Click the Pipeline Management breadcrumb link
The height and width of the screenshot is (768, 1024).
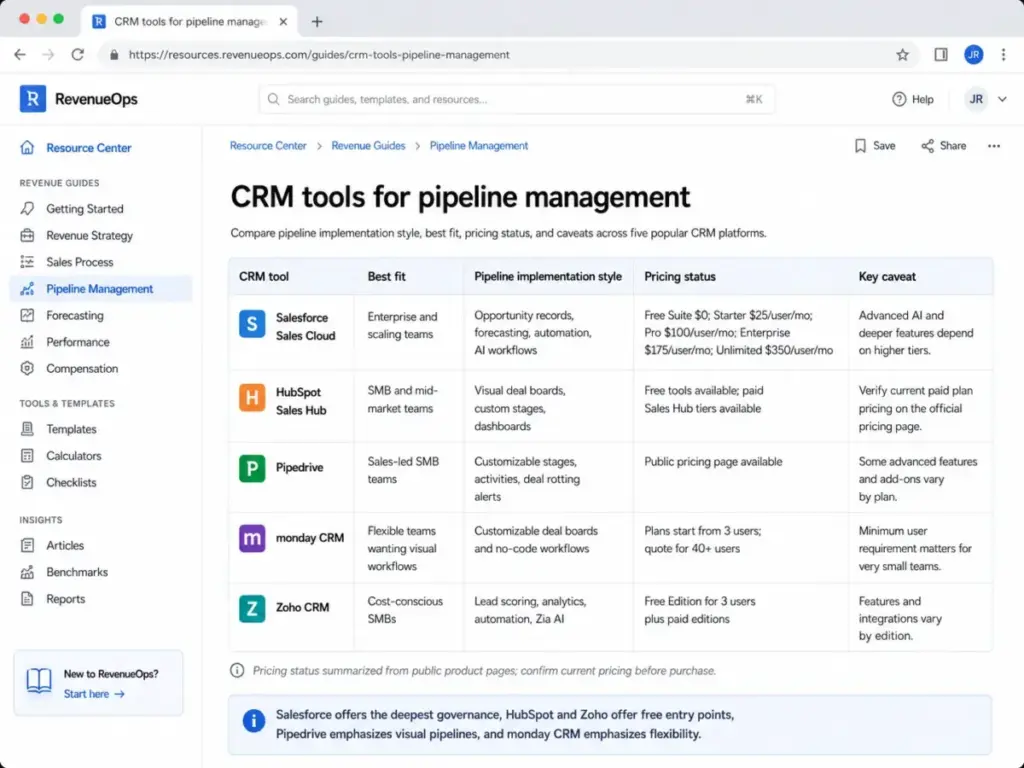coord(479,146)
